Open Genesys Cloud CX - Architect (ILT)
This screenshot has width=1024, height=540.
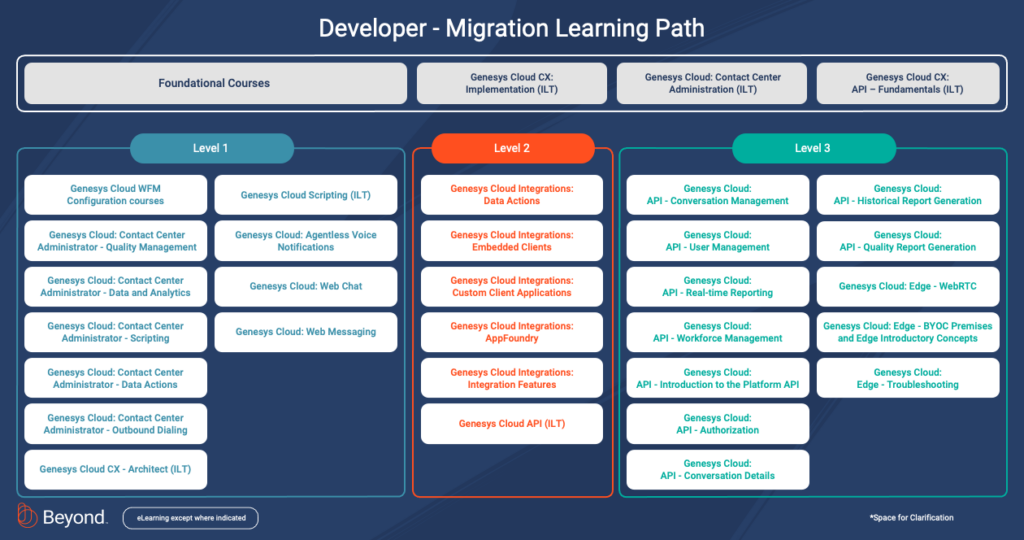coord(116,469)
